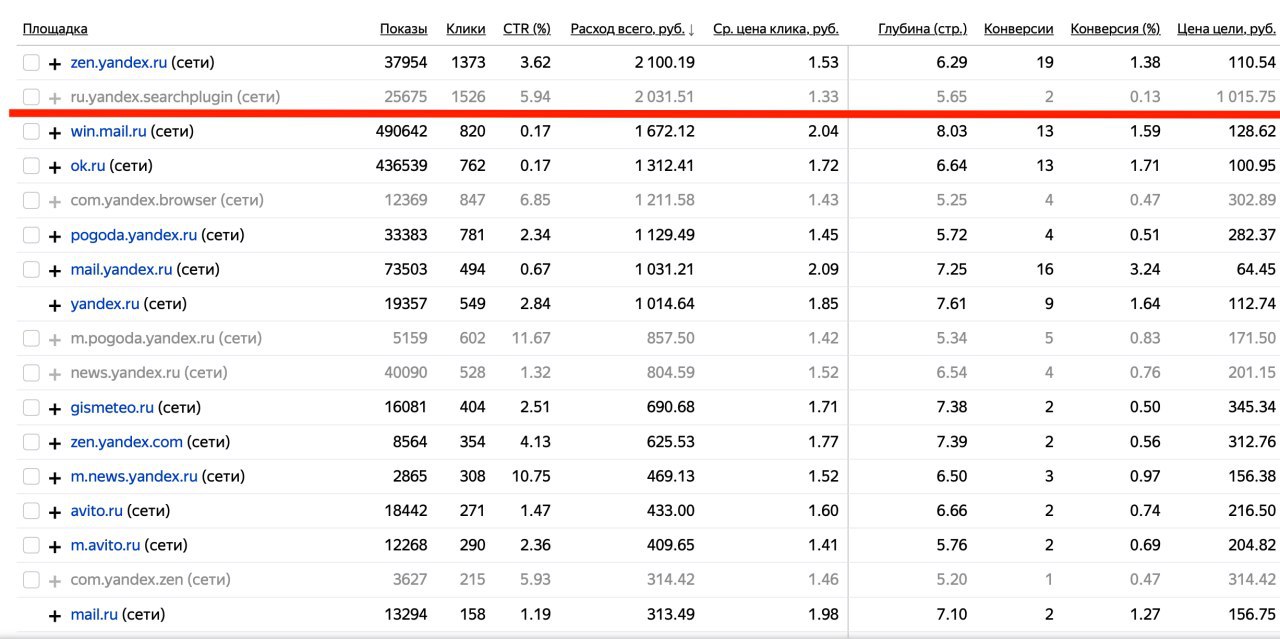Expand the zen.yandex.ru row with plus

pos(55,63)
